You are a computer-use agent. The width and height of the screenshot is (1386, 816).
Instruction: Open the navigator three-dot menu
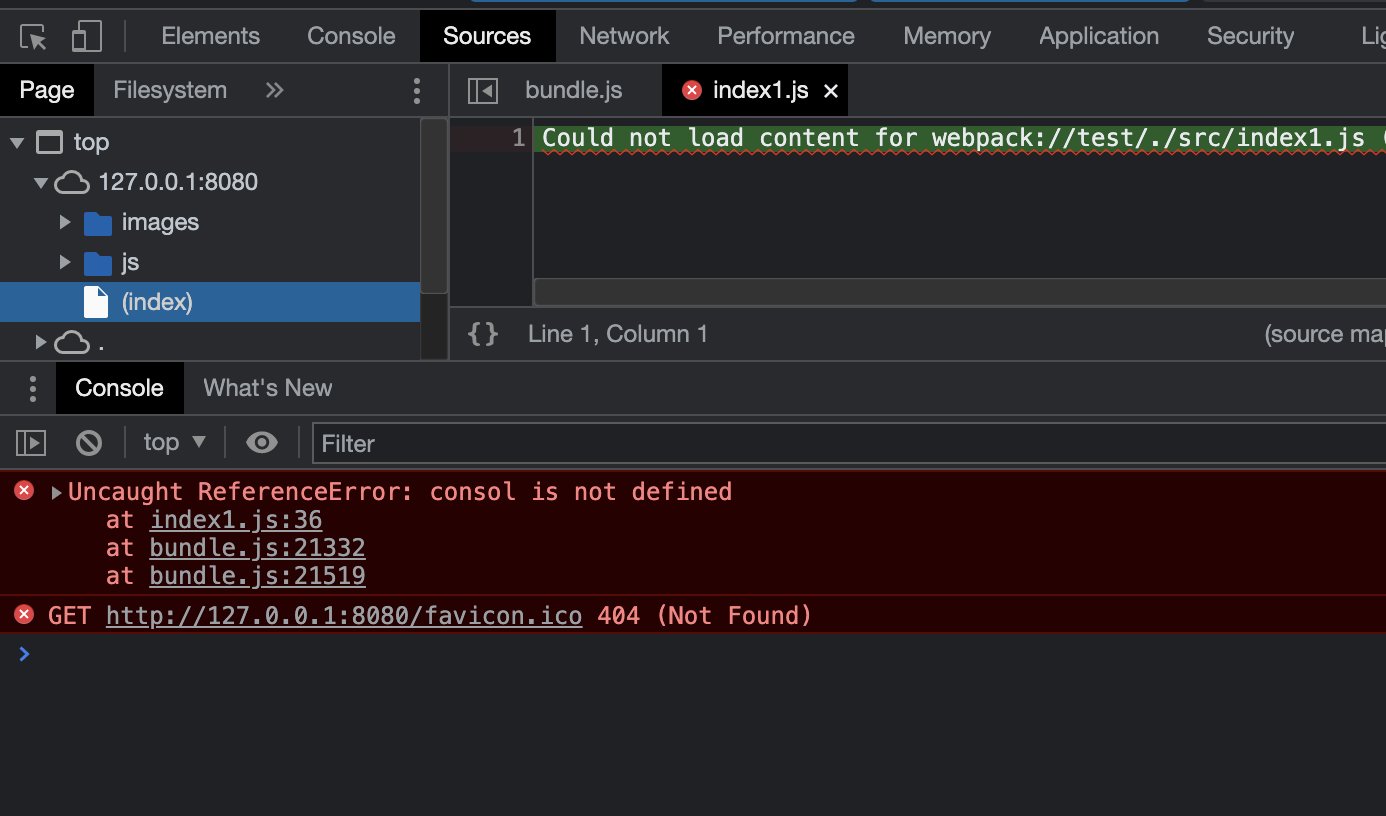417,91
